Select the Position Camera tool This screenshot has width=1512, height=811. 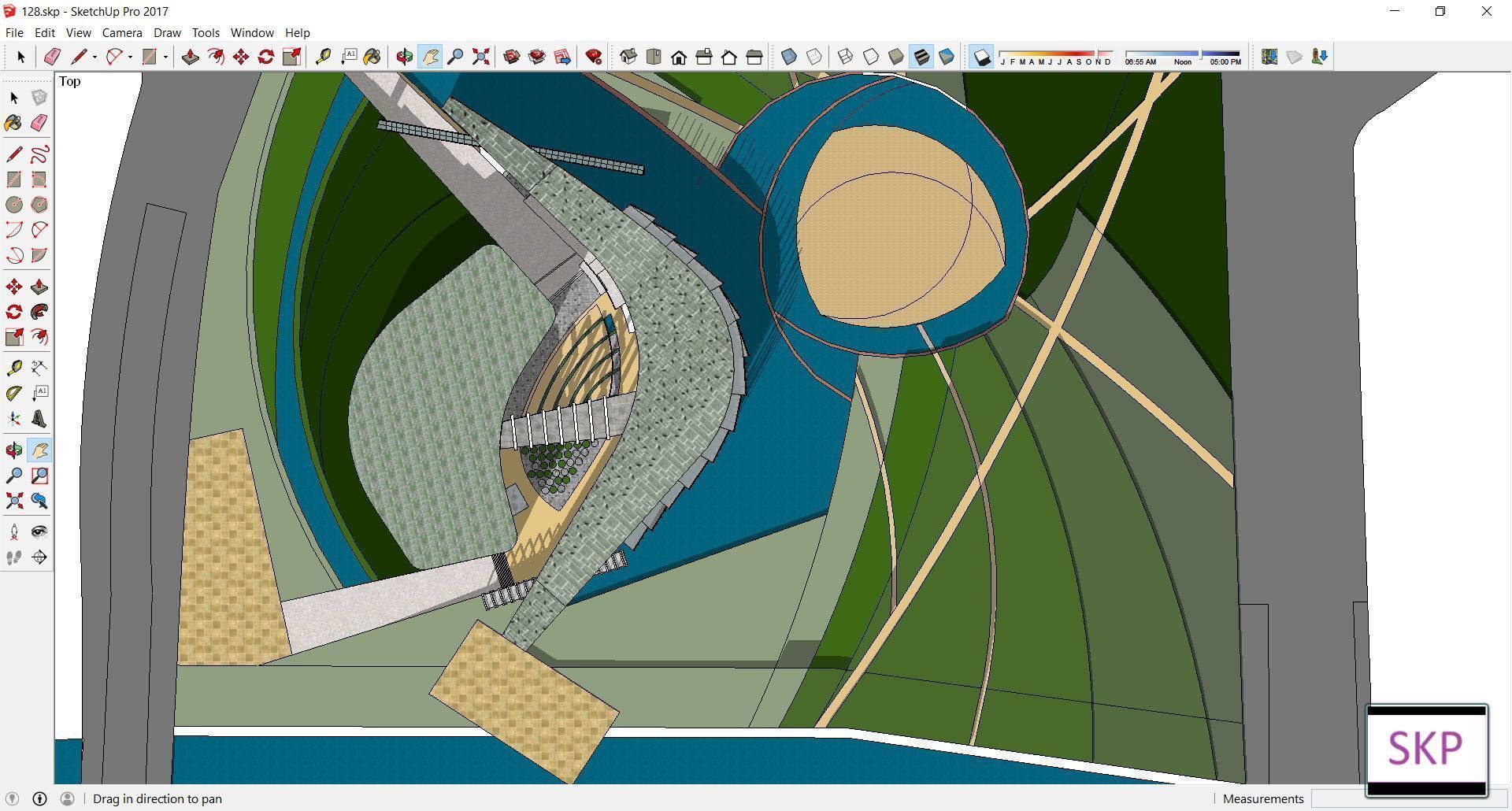[14, 532]
